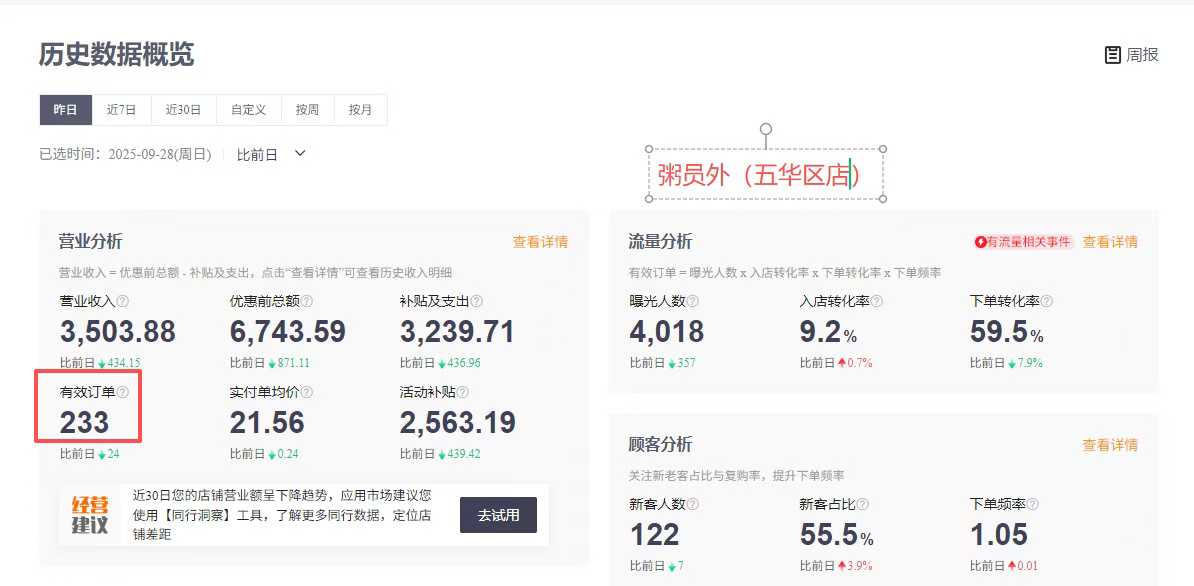Switch to the 近7日 tab

(x=121, y=110)
